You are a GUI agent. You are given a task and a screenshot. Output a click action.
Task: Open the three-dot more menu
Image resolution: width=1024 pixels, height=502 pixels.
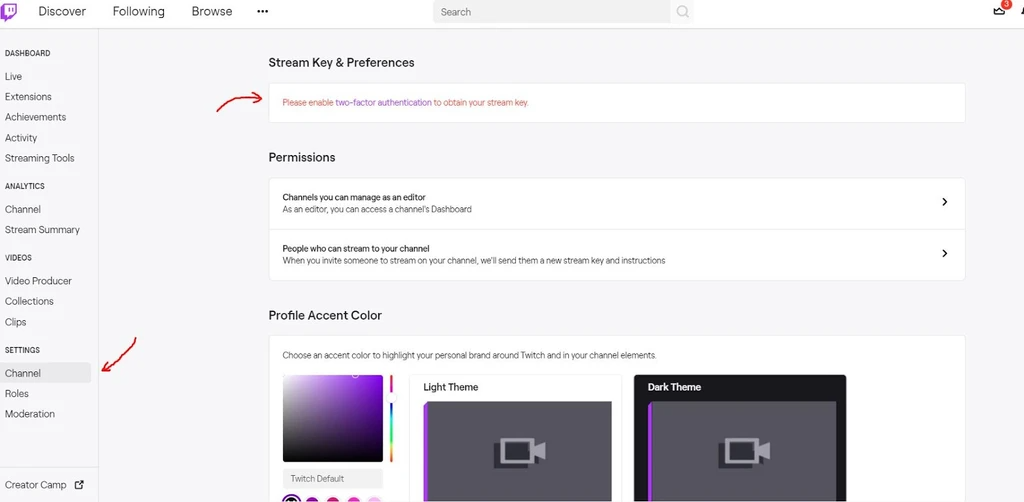point(263,12)
